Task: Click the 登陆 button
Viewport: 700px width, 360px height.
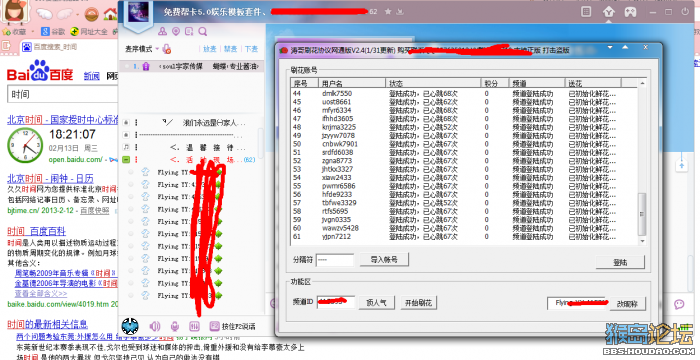Action: [x=621, y=262]
